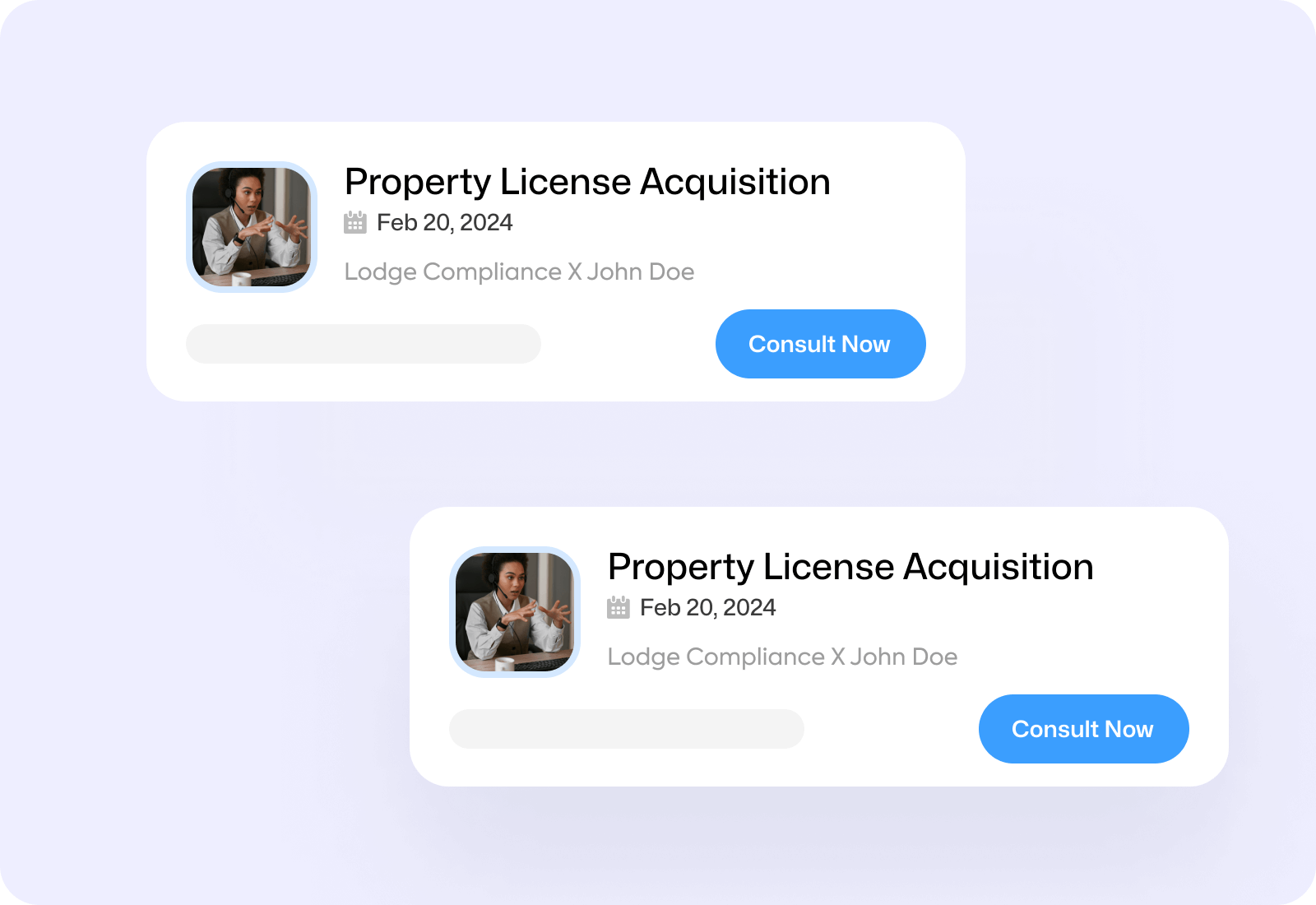This screenshot has height=905, width=1316.
Task: Select the Feb 20, 2024 date in bottom card
Action: 707,608
